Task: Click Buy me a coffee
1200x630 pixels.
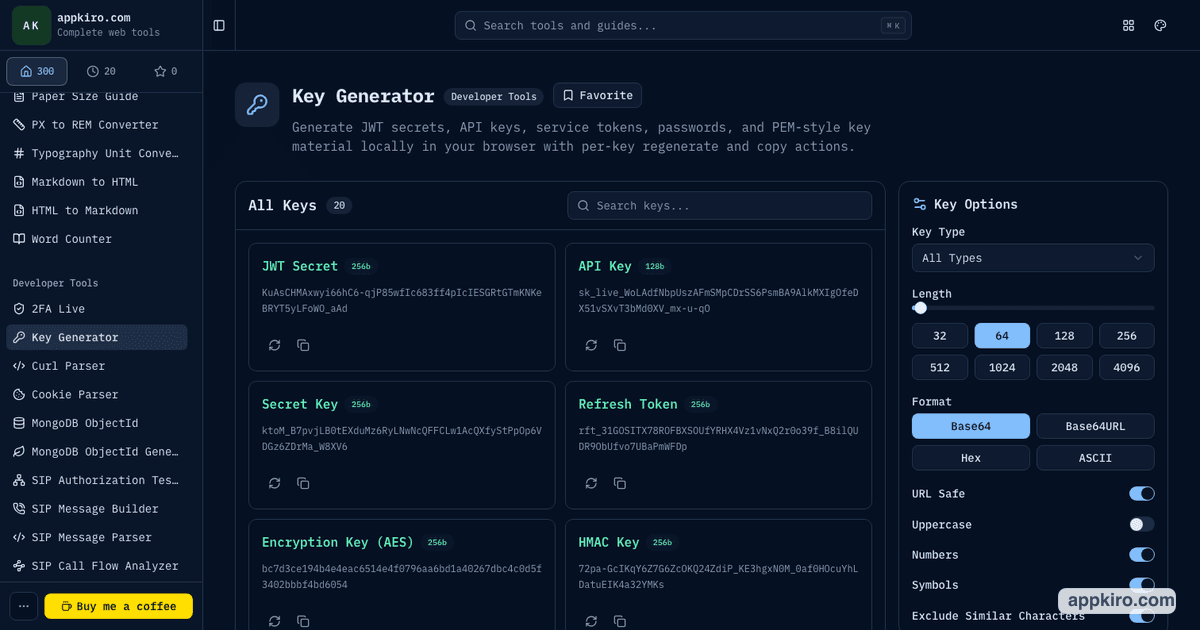Action: (x=119, y=606)
